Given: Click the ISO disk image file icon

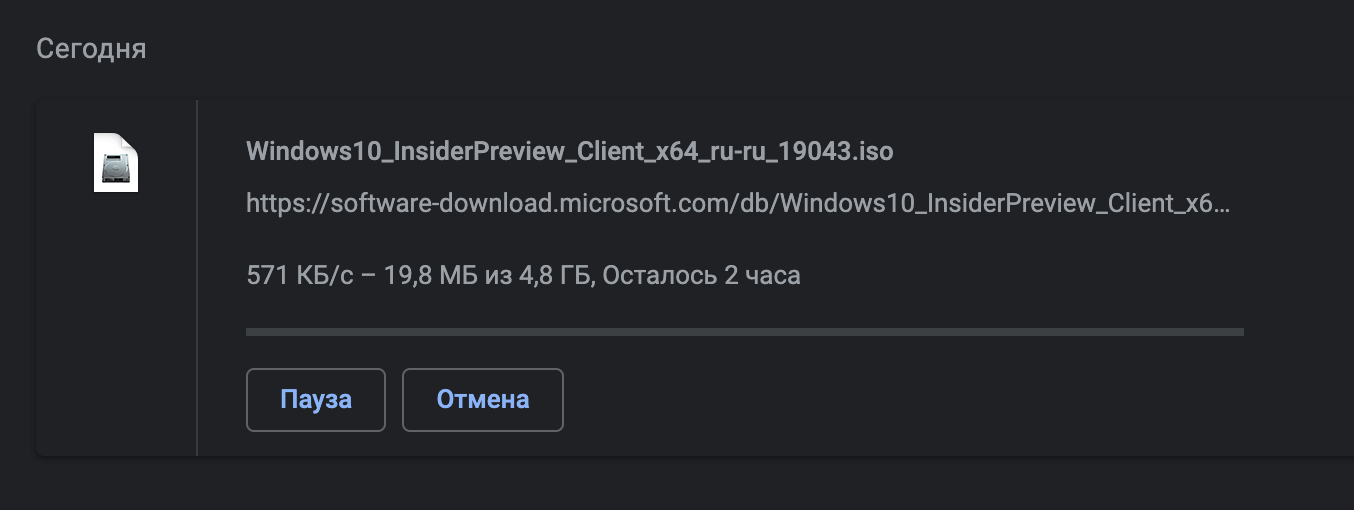Looking at the screenshot, I should coord(116,162).
